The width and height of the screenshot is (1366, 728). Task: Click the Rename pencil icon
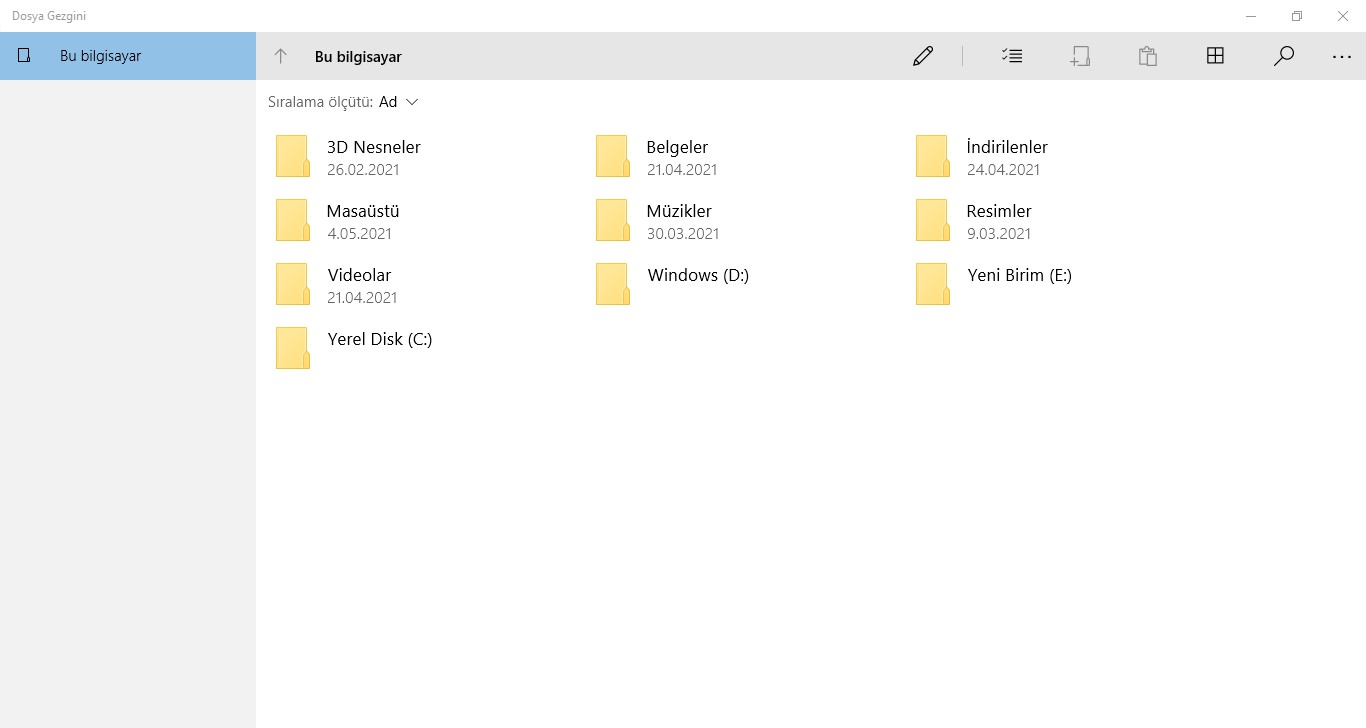[x=923, y=56]
